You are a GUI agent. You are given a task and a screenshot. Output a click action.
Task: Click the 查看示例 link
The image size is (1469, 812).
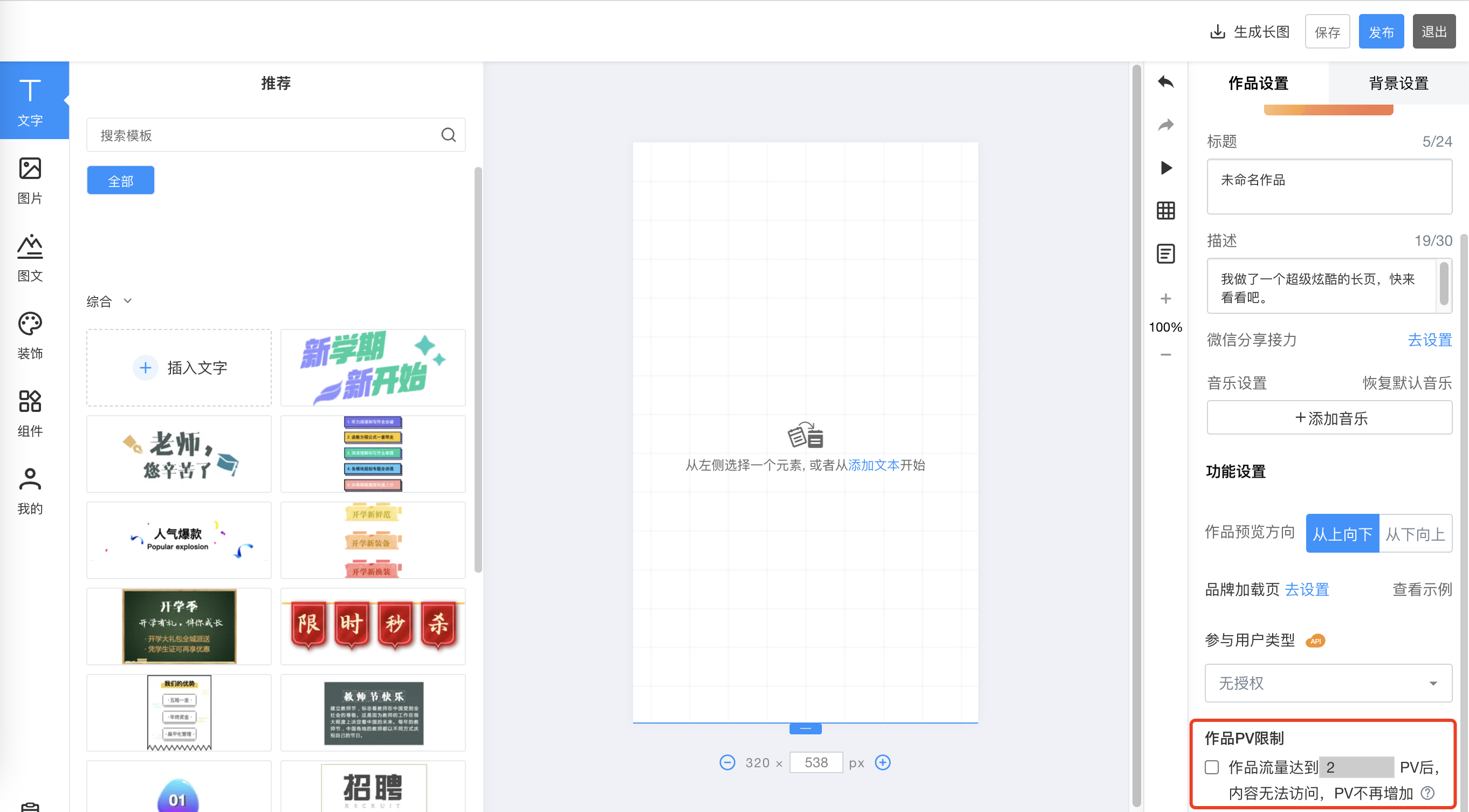tap(1422, 589)
